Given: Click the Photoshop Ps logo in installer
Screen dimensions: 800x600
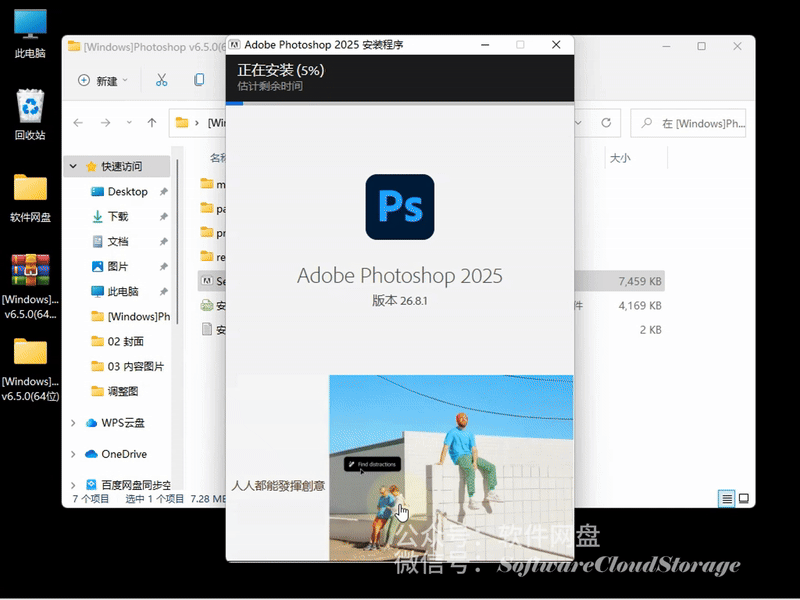Looking at the screenshot, I should tap(400, 207).
